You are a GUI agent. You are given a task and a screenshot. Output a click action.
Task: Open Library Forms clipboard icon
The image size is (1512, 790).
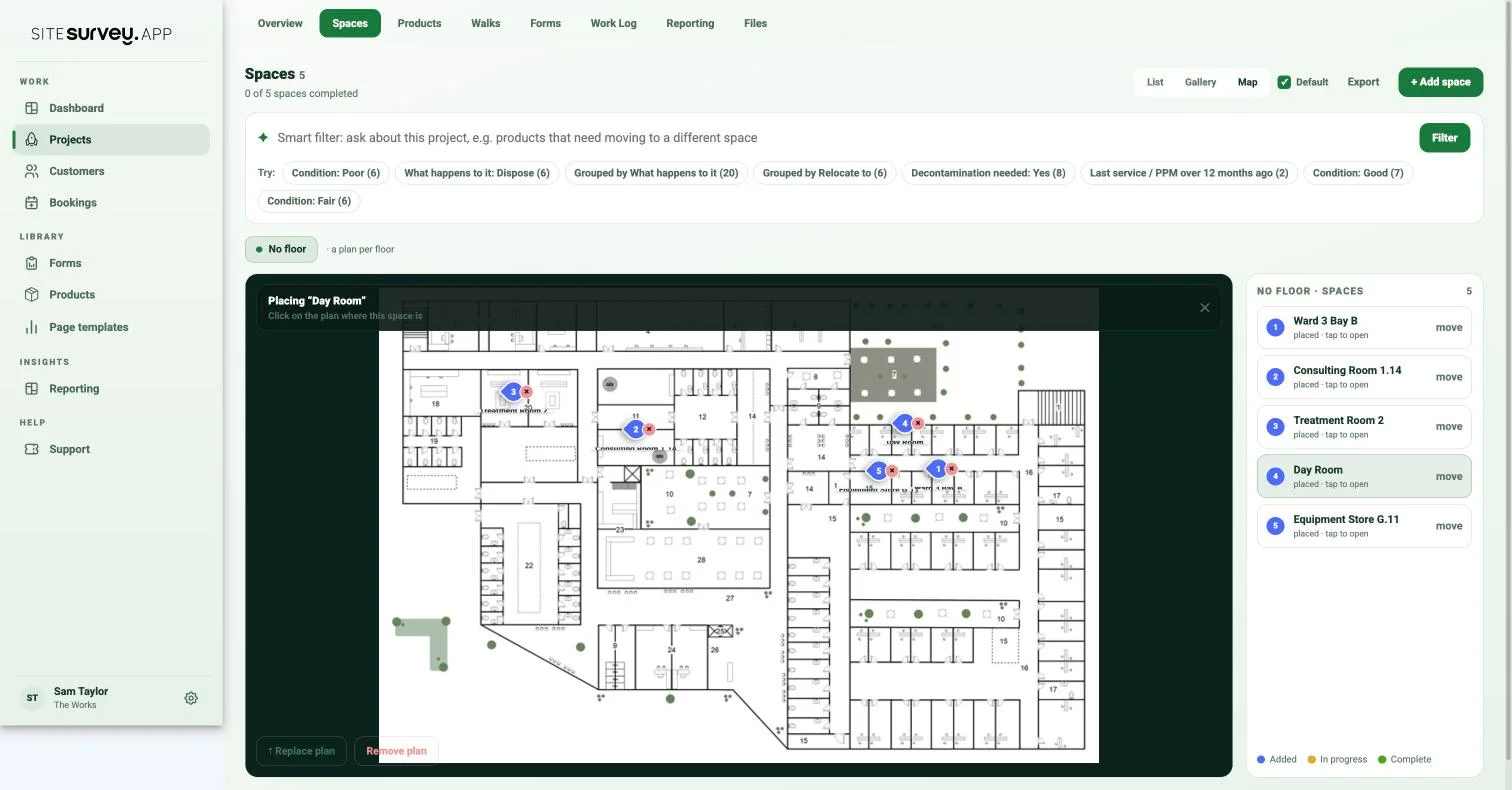31,263
